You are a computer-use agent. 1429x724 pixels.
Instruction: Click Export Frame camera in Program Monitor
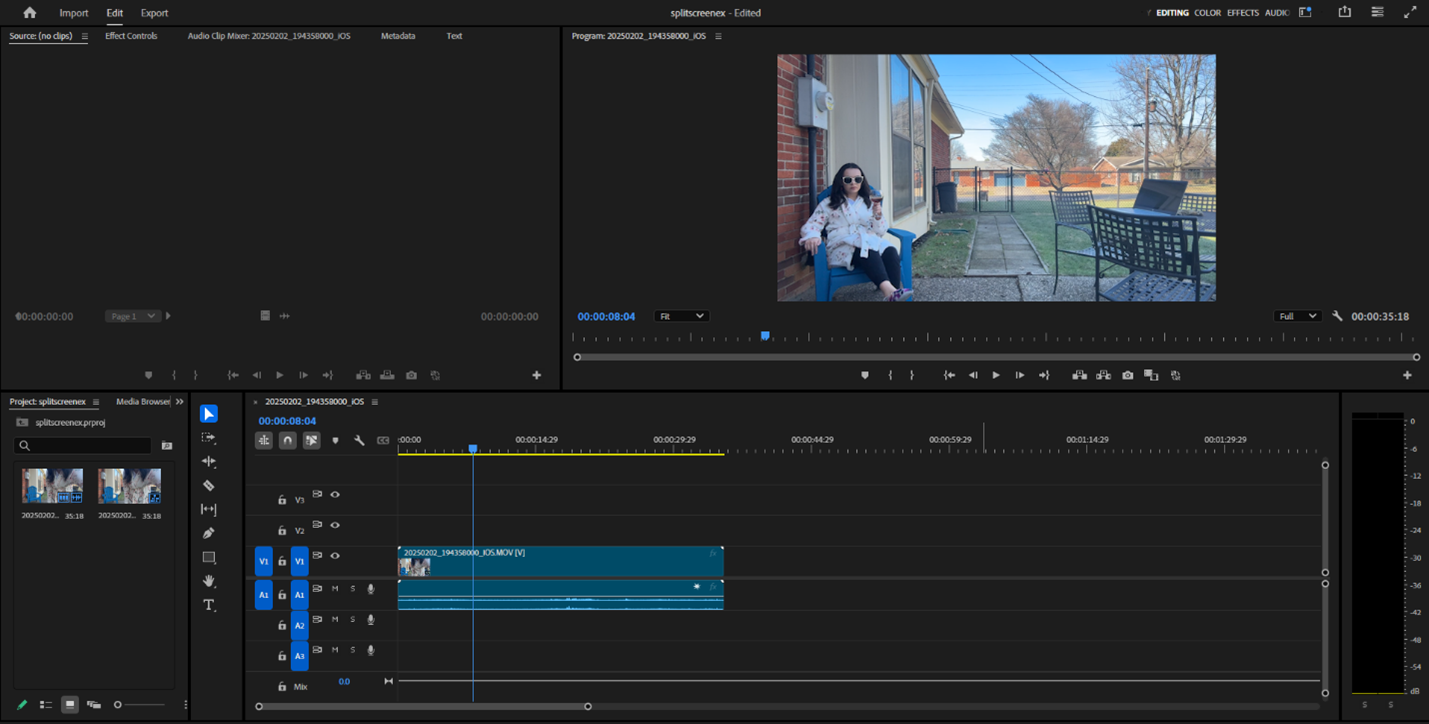[1127, 375]
